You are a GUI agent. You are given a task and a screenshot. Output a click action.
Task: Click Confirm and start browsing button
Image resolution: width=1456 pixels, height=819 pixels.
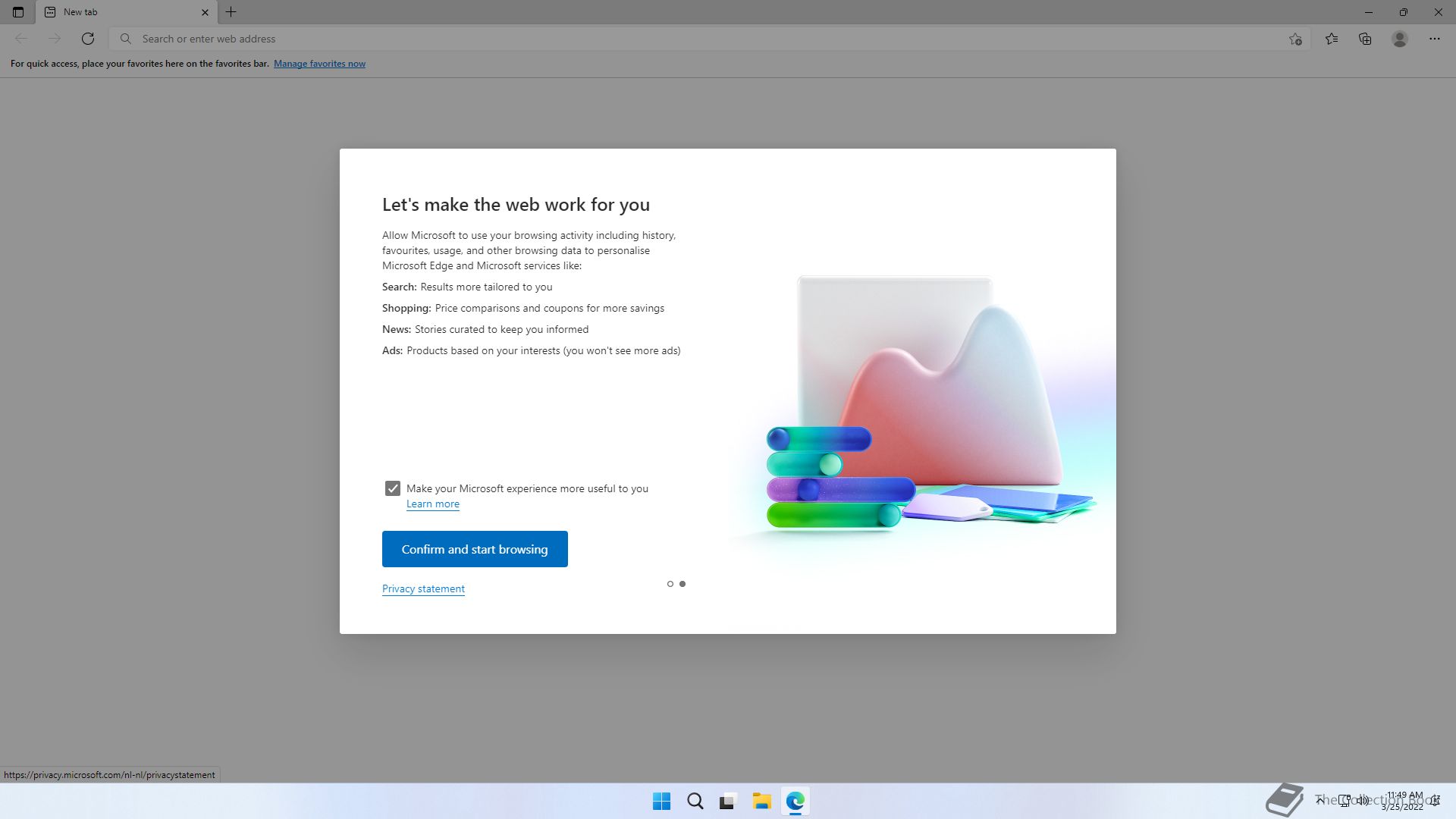click(475, 549)
